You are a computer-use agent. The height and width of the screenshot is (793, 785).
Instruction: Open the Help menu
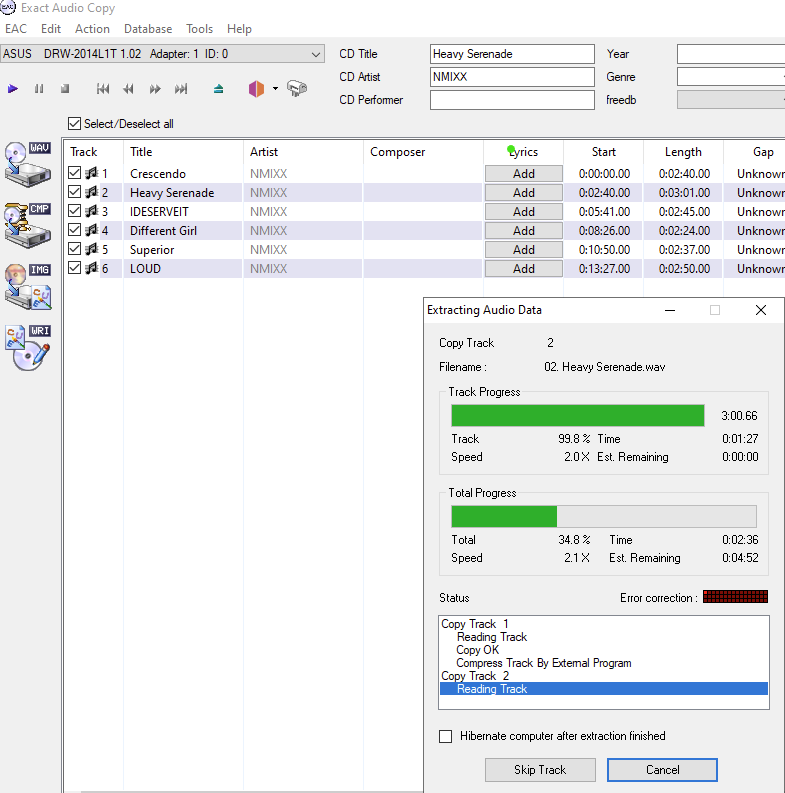tap(239, 29)
